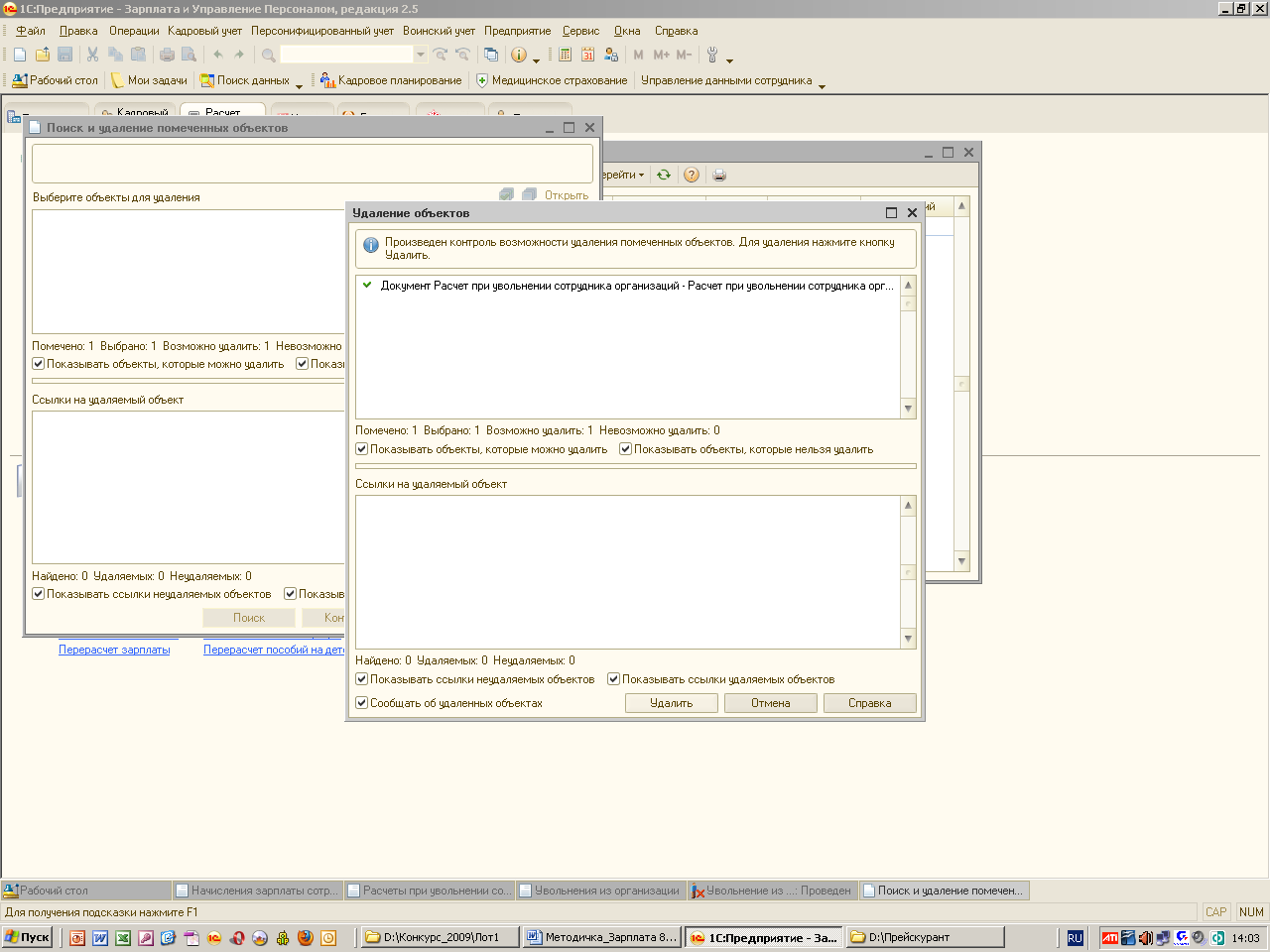Click the question mark help icon in background window
Viewport: 1270px width, 952px height.
(692, 175)
